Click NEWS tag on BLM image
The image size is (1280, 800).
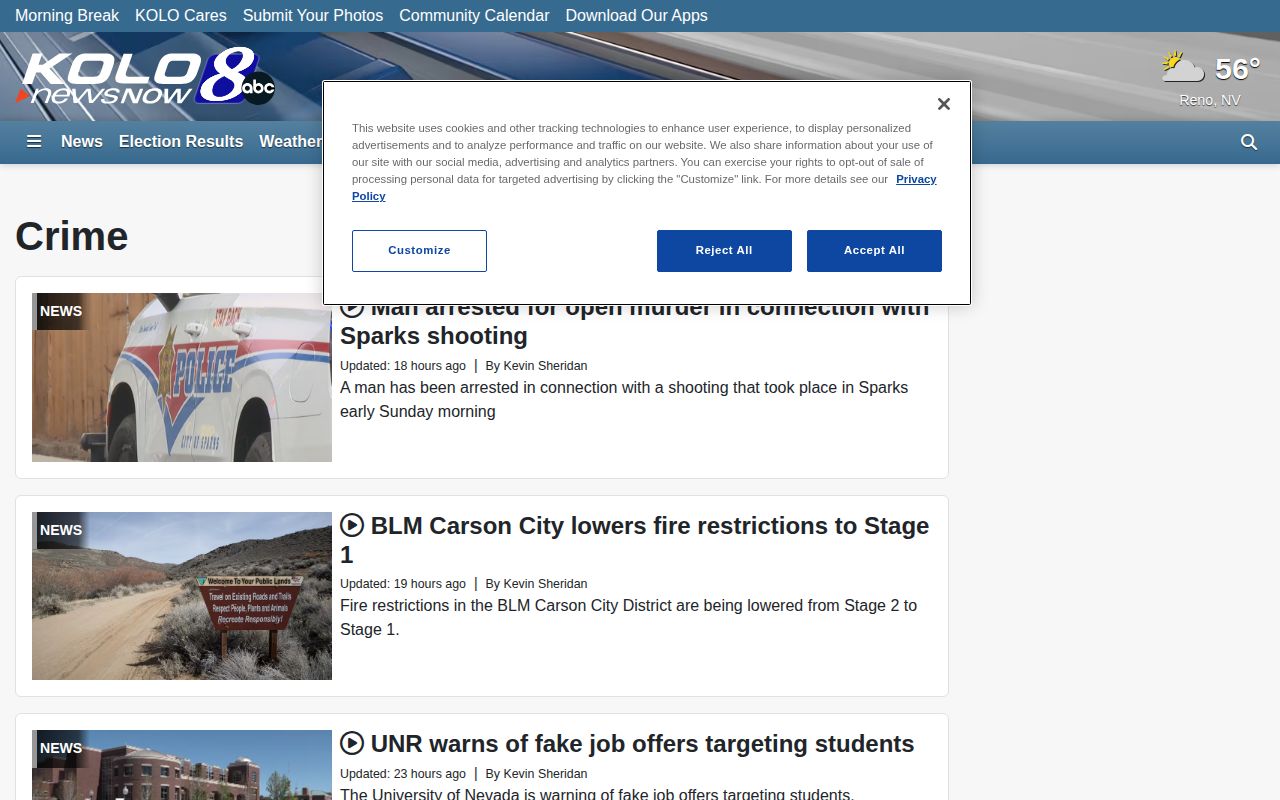pyautogui.click(x=61, y=530)
